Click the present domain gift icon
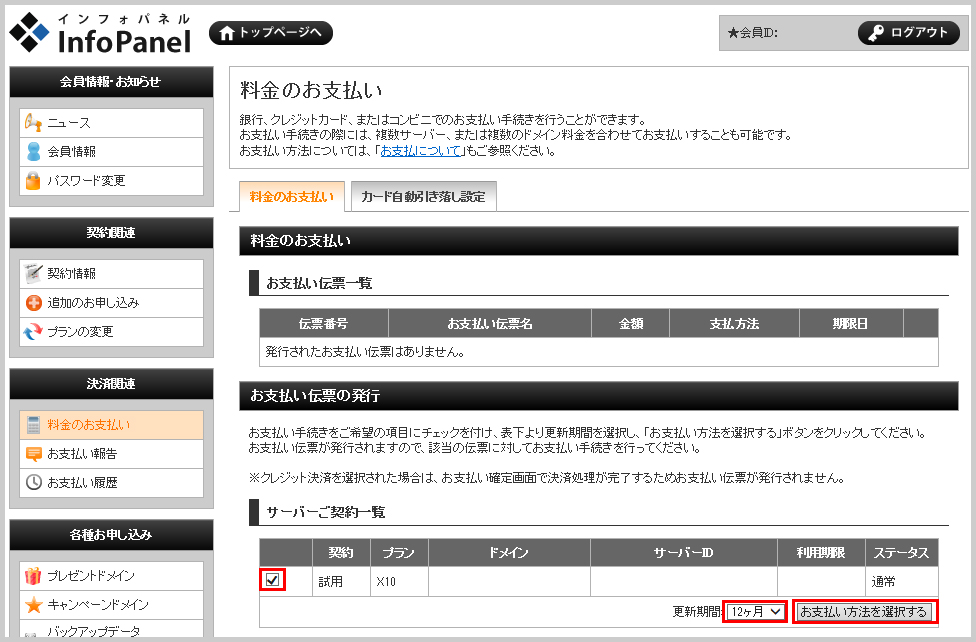 [x=33, y=576]
